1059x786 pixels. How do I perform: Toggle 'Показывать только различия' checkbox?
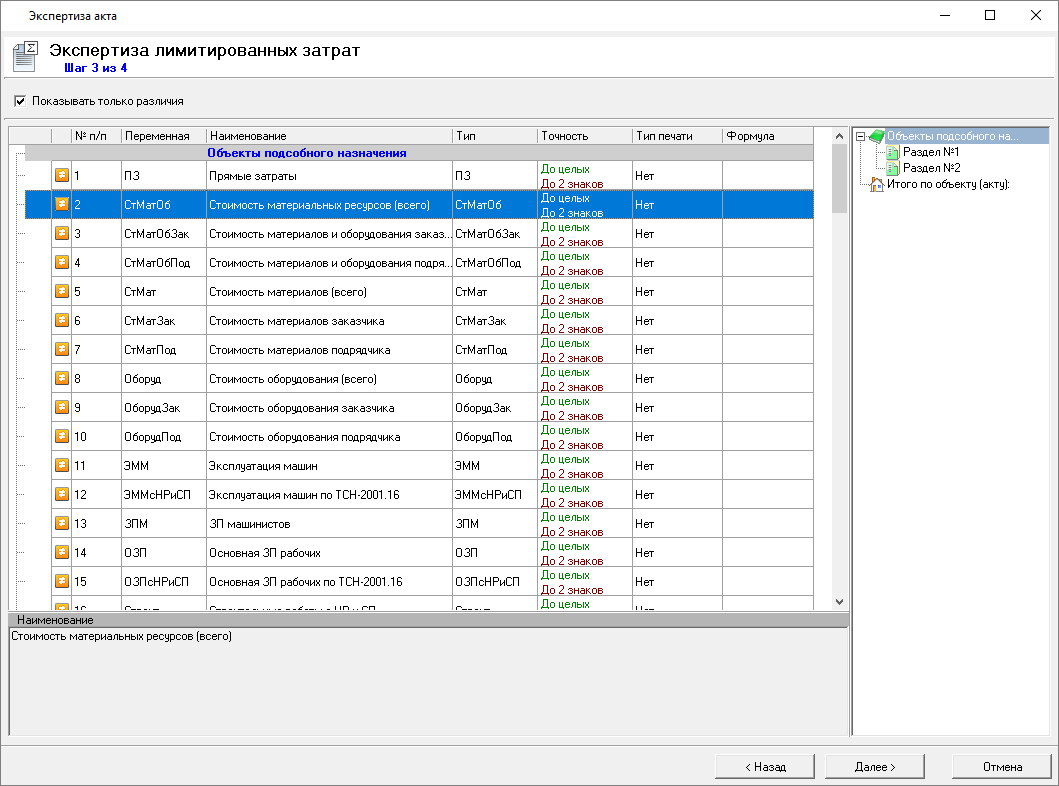[x=20, y=101]
